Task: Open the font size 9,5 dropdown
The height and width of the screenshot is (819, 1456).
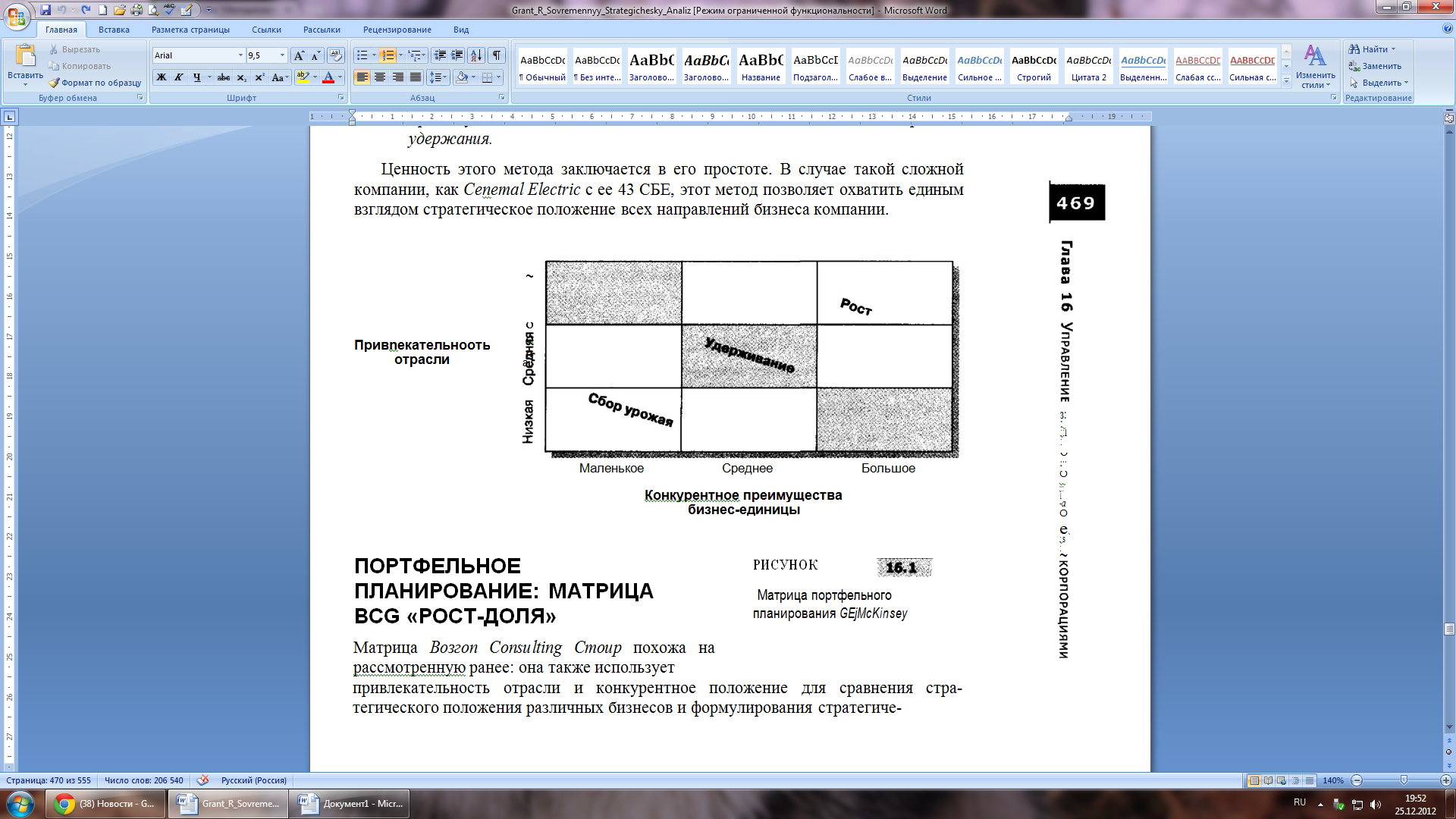Action: coord(282,55)
